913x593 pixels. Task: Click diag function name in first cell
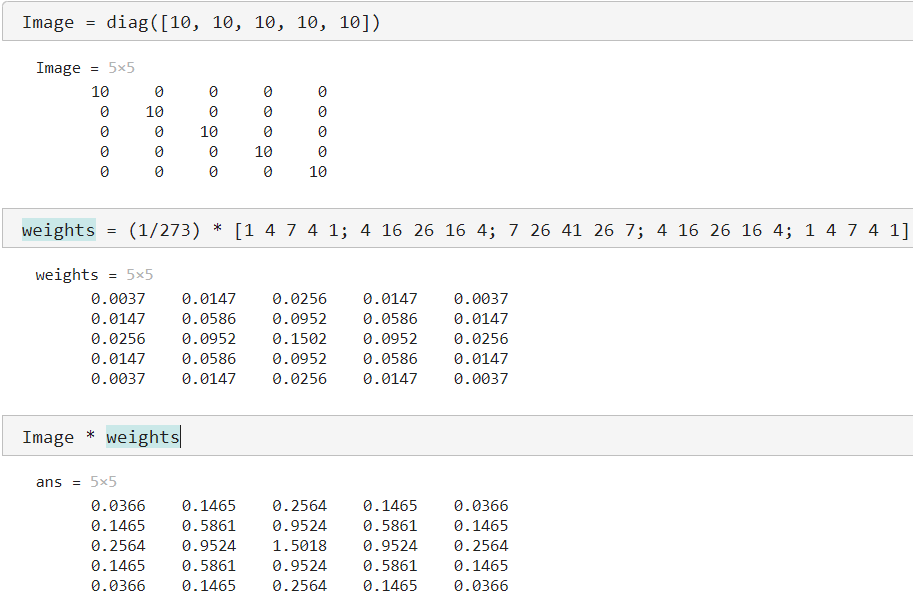[127, 22]
